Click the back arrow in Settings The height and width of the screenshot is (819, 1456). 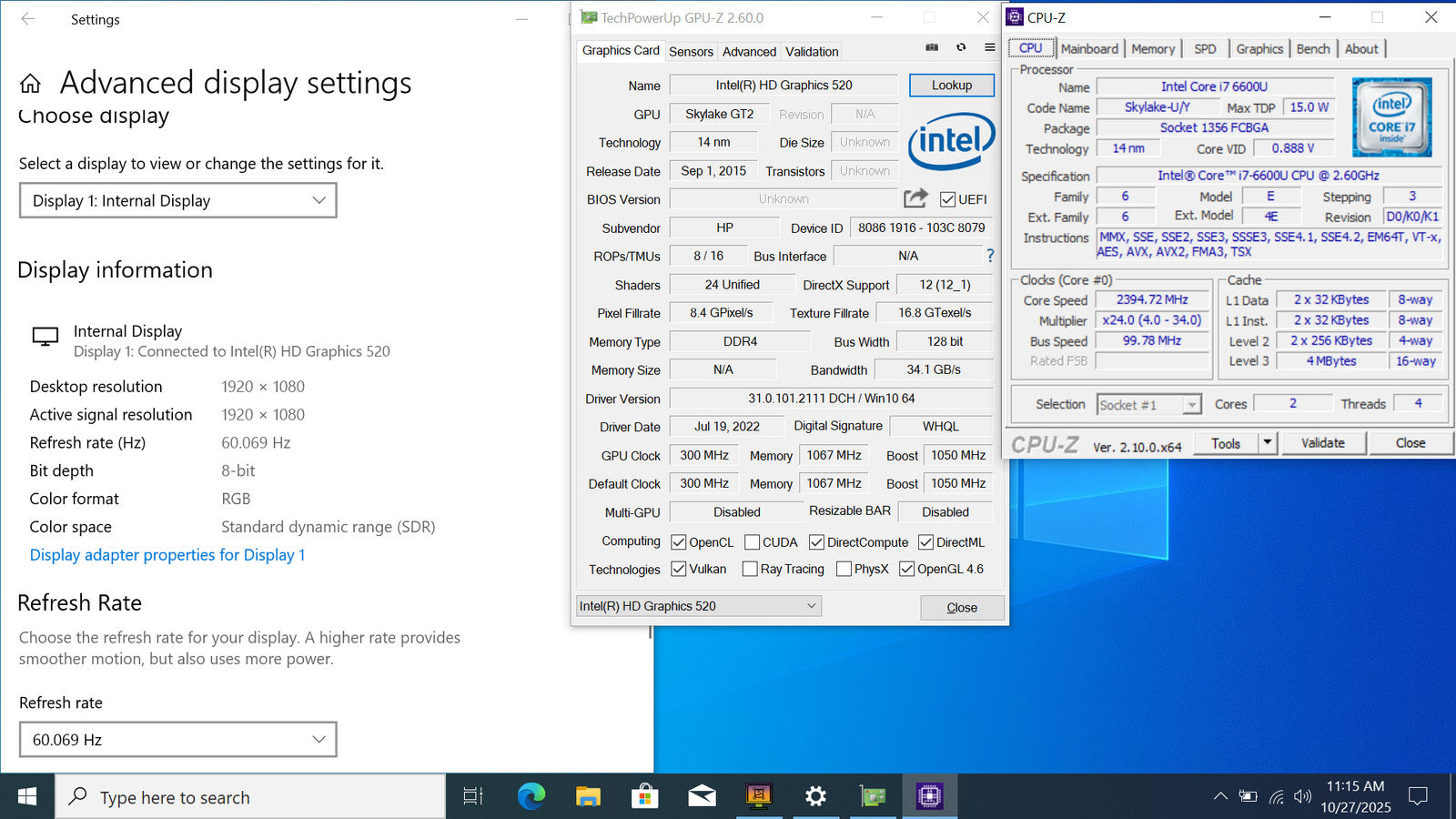point(28,19)
